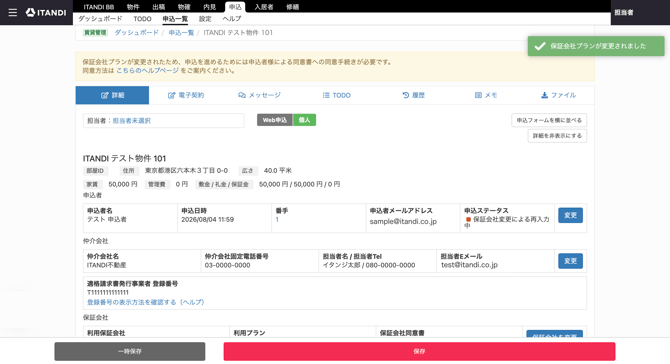Viewport: 670px width, 364px height.
Task: Open the 内見 top menu
Action: [209, 7]
